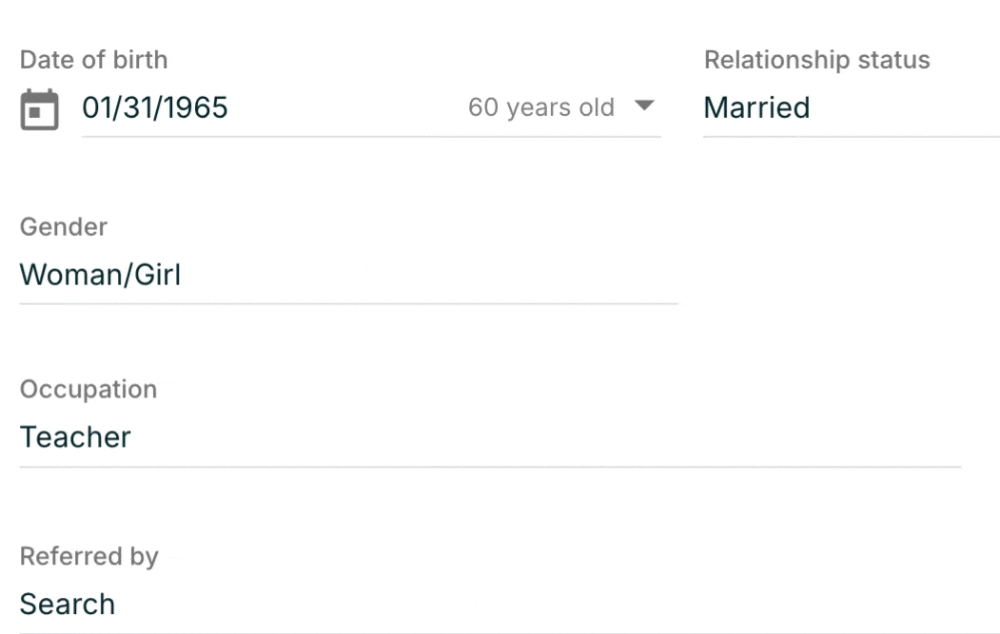
Task: Click the "Referred by" field label
Action: [89, 556]
